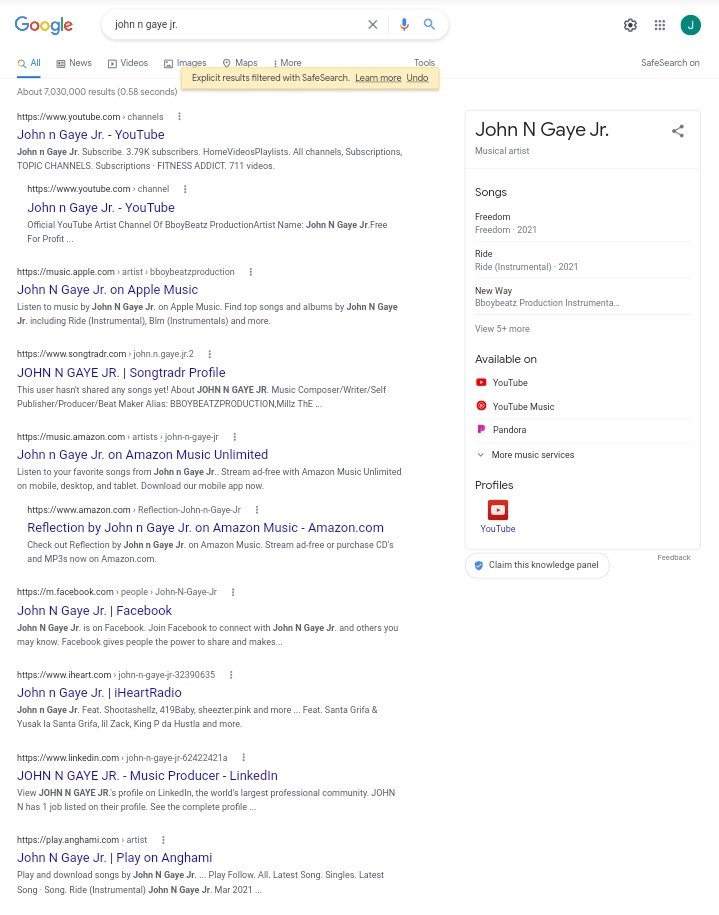Open the three-dot menu beside the linkedin.com result

coord(243,758)
